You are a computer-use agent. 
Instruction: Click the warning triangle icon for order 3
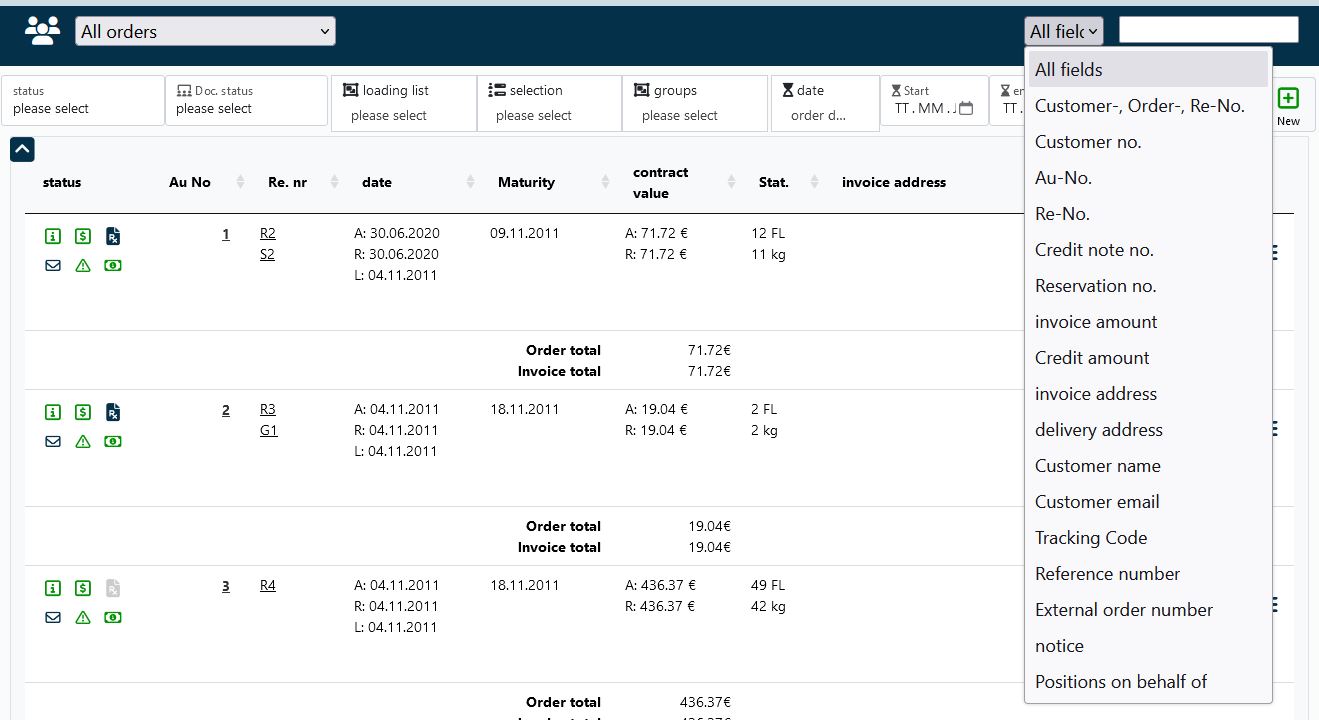point(83,618)
